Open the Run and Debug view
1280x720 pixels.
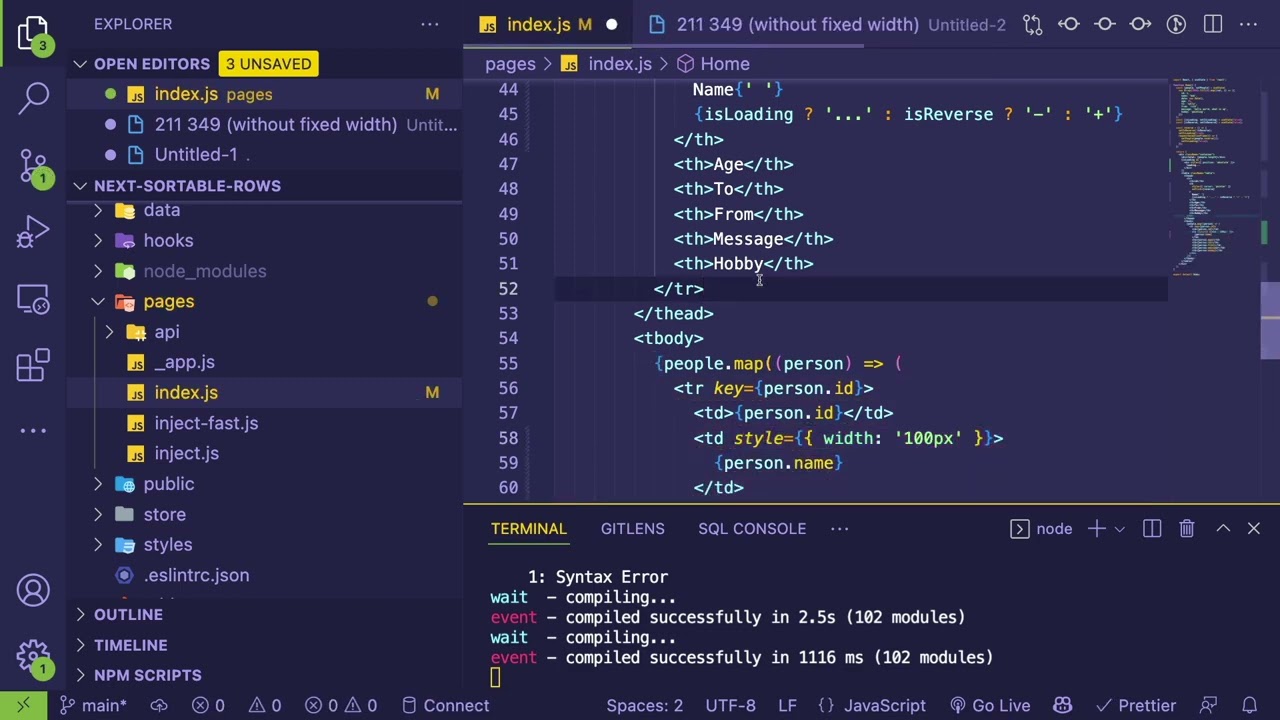coord(33,232)
